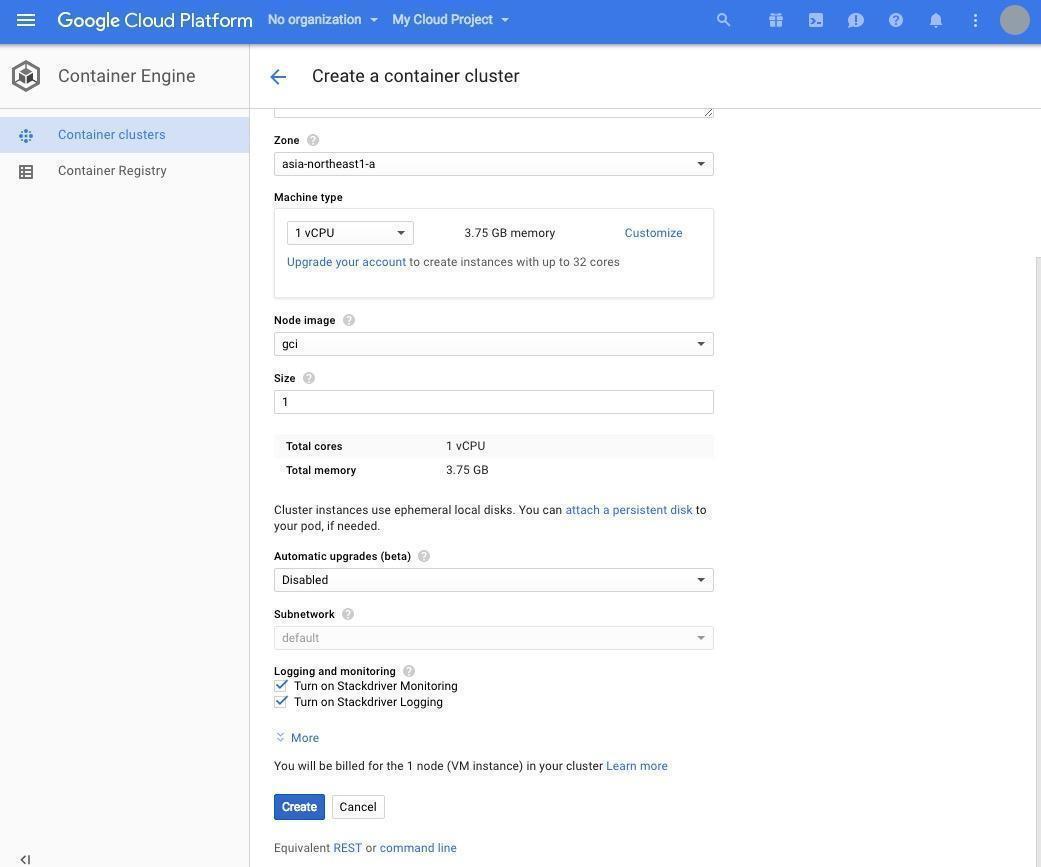This screenshot has height=867, width=1041.
Task: Click the Container clusters sidebar icon
Action: point(26,135)
